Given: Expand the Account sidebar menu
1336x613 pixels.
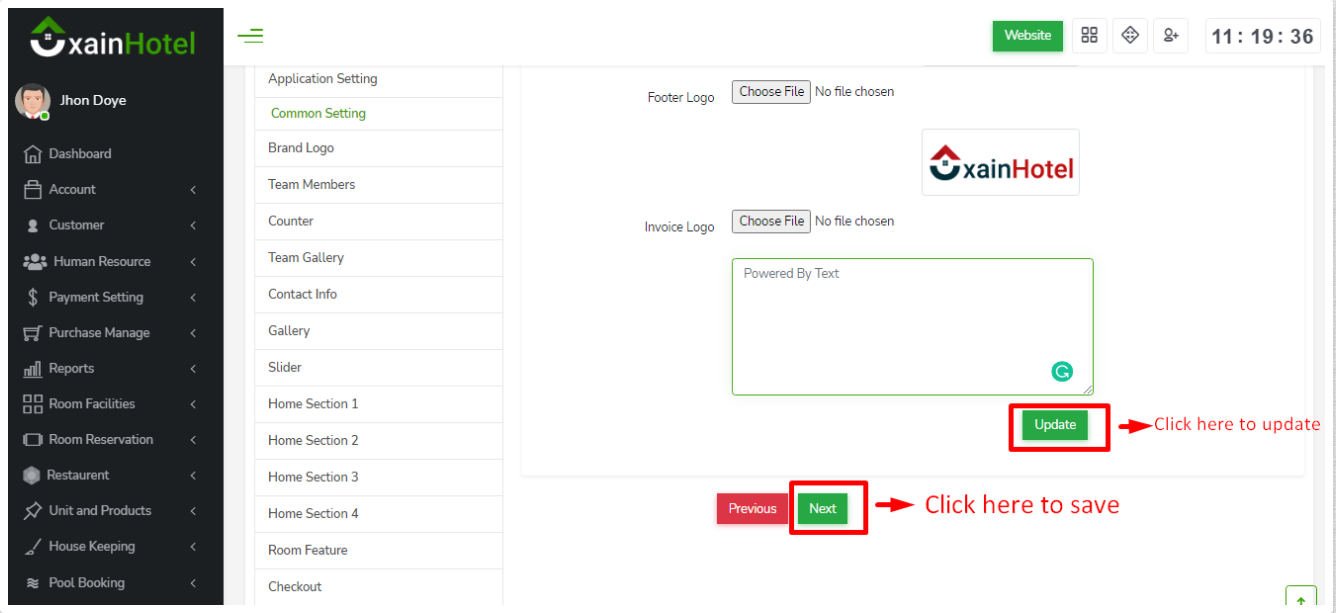Looking at the screenshot, I should click(x=110, y=190).
